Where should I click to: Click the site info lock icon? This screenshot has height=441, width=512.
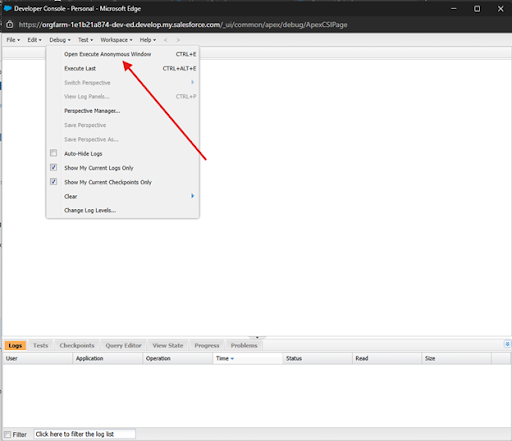[x=10, y=24]
